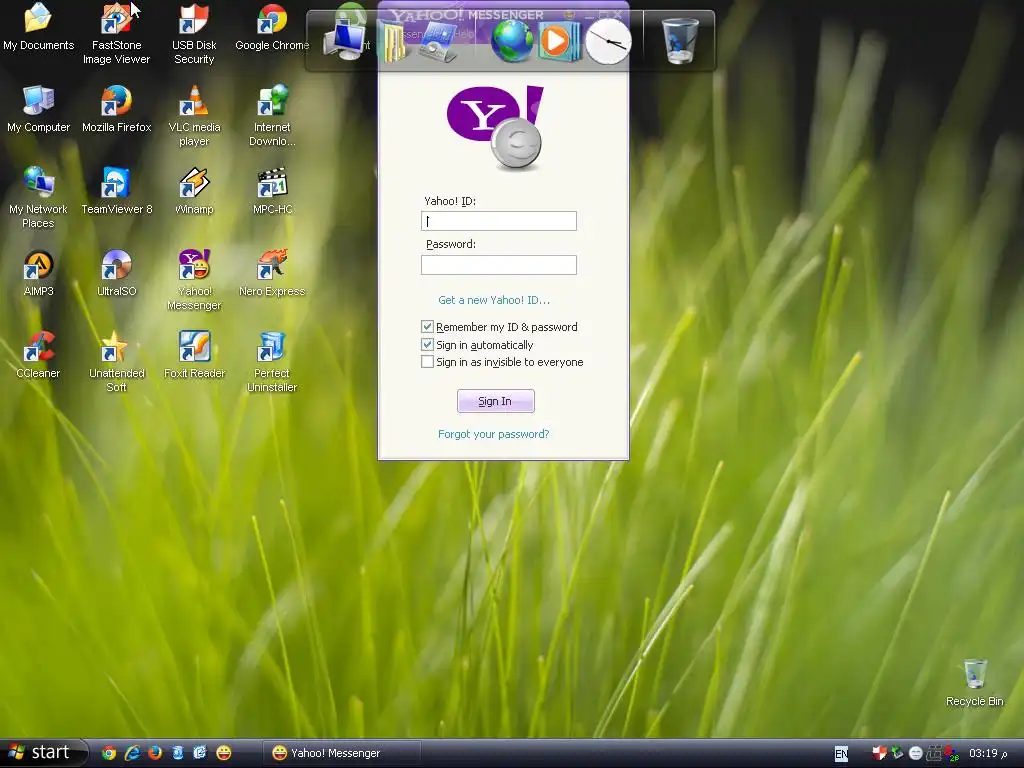Click USB Disk Security tray shield icon
Screen dimensions: 1024x768
click(879, 753)
